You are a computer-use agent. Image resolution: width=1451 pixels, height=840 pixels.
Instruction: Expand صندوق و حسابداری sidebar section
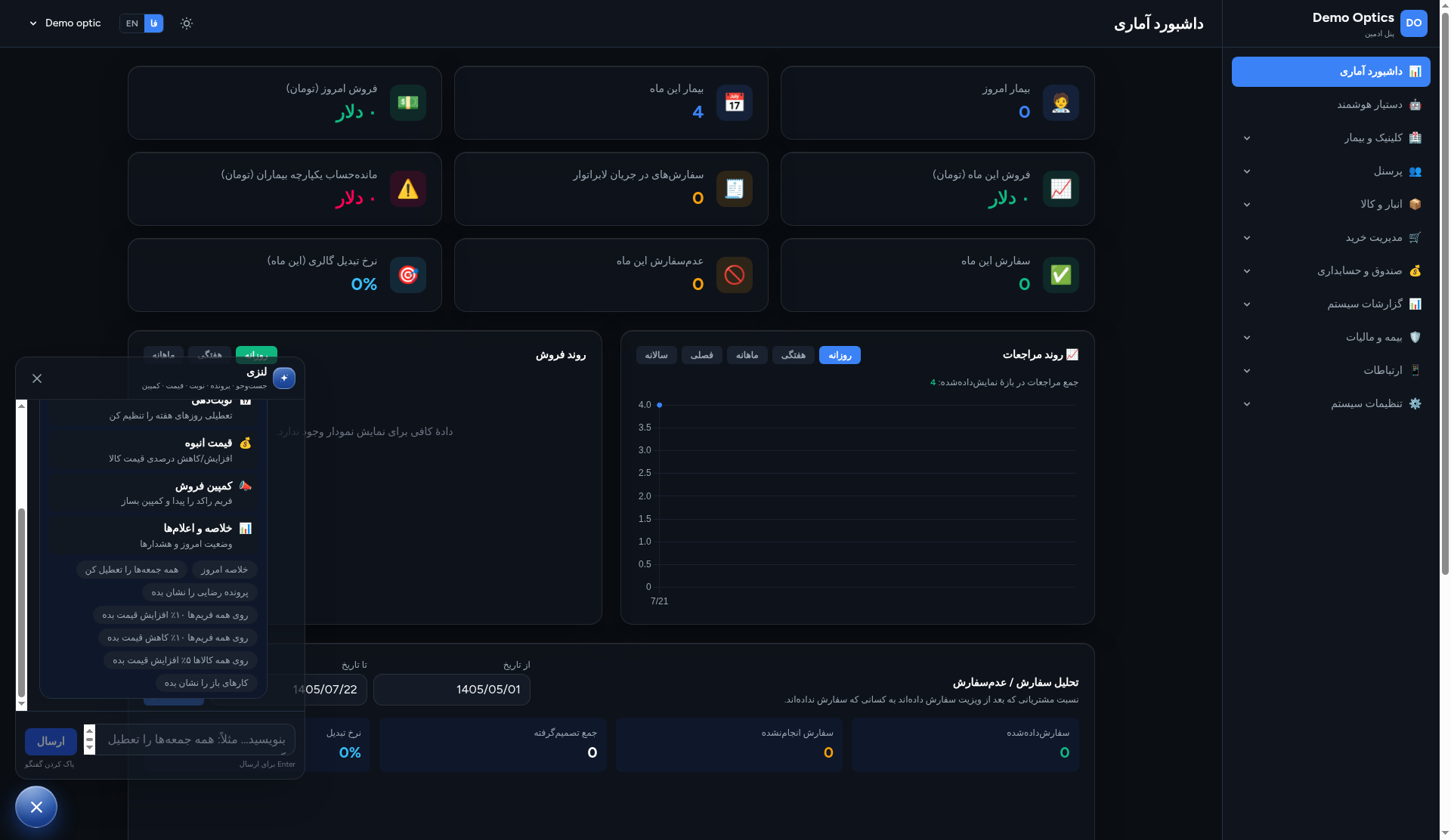pos(1331,271)
